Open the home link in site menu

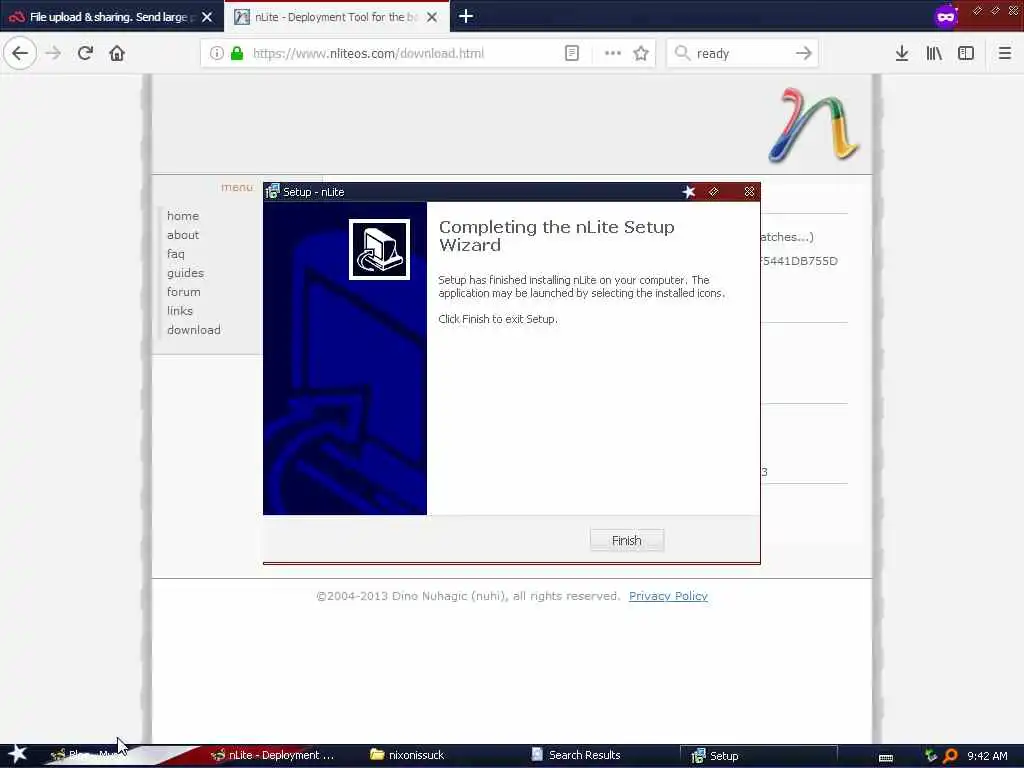[x=183, y=216]
